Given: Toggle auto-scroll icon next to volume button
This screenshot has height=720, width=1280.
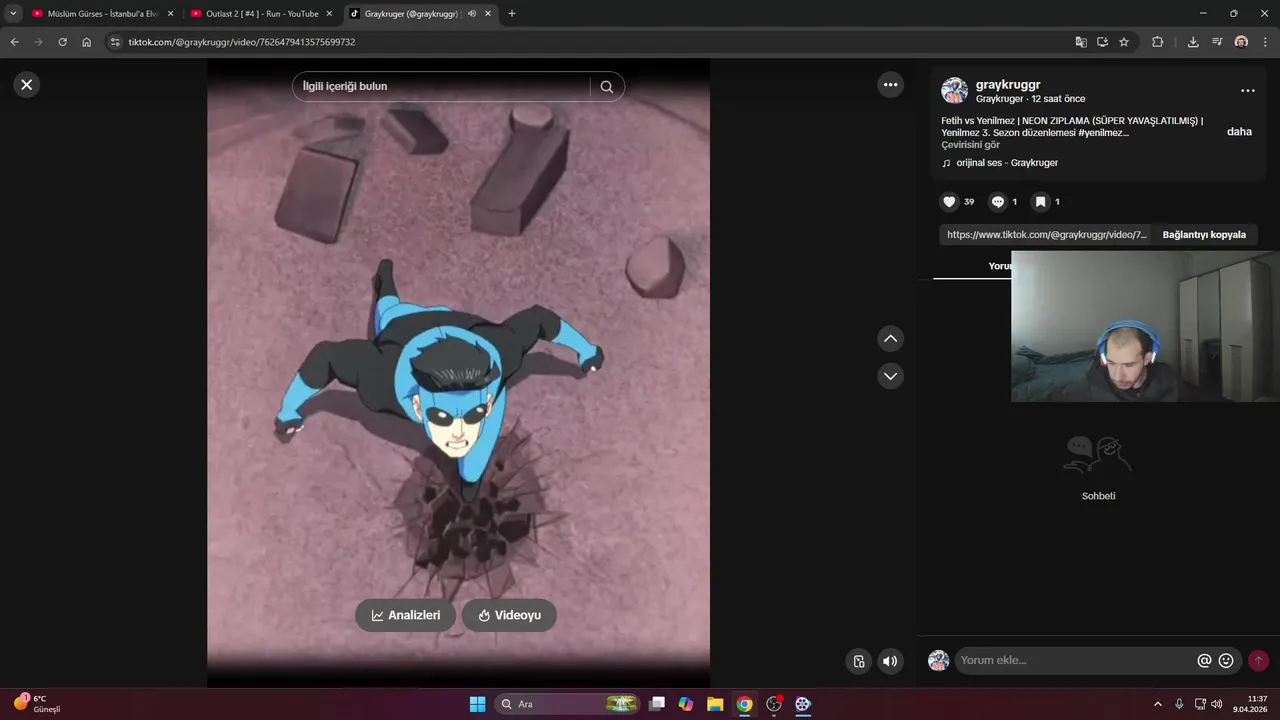Looking at the screenshot, I should (x=858, y=661).
